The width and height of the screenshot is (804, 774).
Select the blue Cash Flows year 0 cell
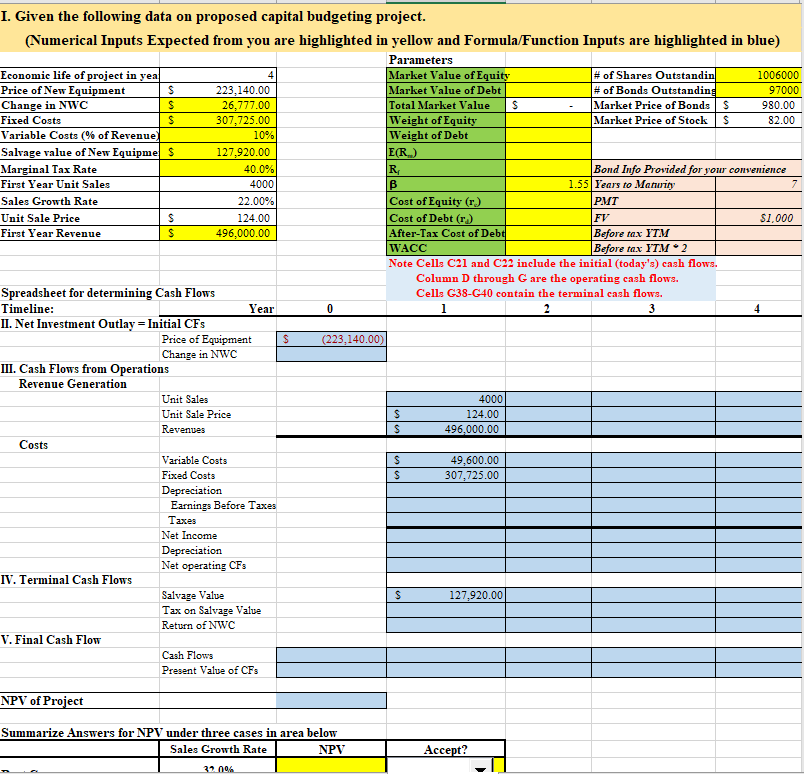[331, 655]
